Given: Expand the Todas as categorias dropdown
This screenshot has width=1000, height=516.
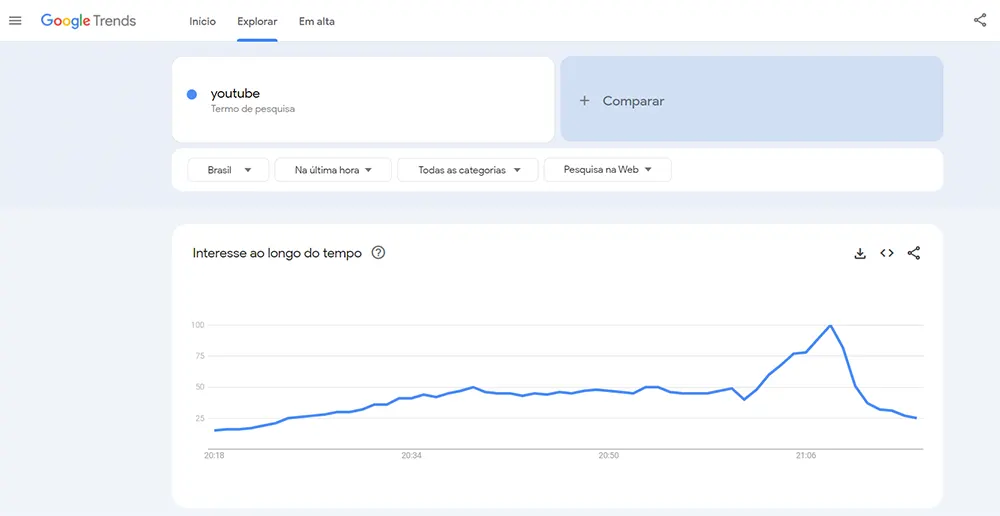Looking at the screenshot, I should point(468,170).
